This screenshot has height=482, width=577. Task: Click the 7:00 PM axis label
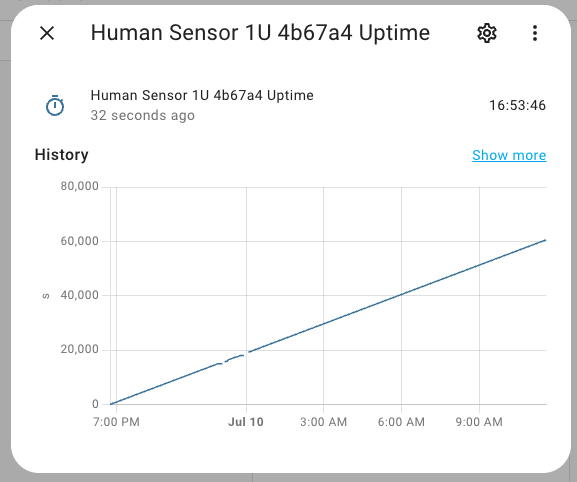tap(116, 422)
